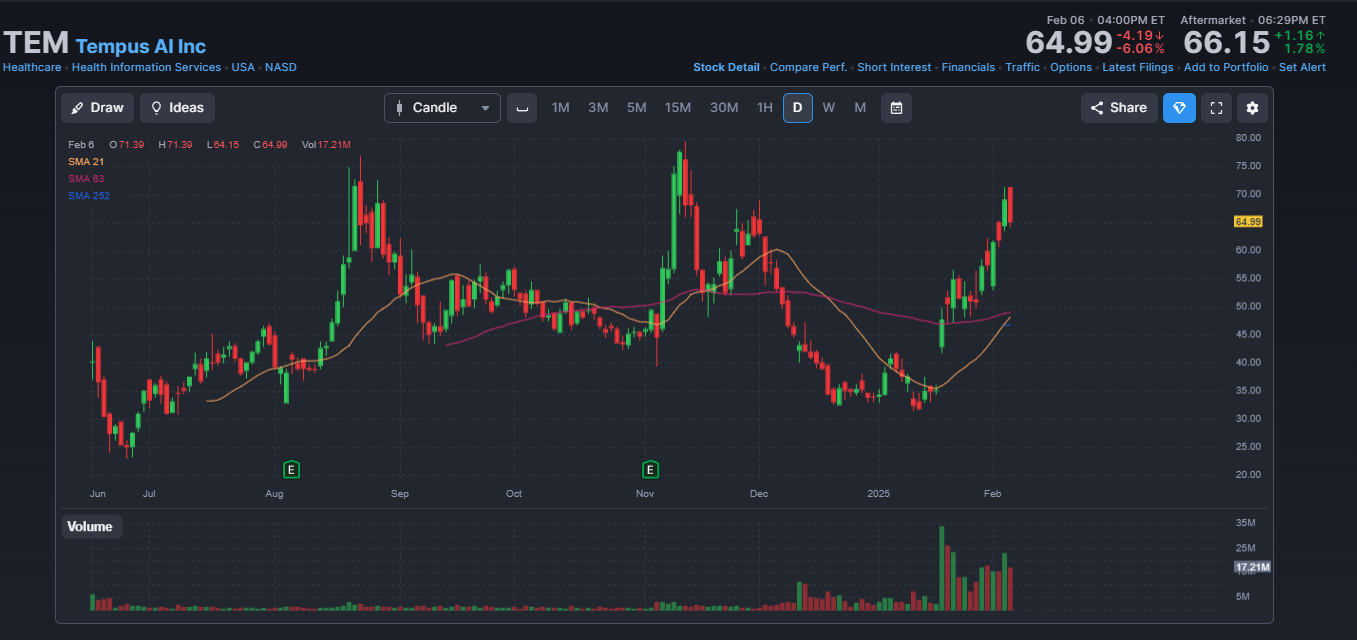Screen dimensions: 1357x640
Task: Open the Draw tools
Action: [97, 108]
